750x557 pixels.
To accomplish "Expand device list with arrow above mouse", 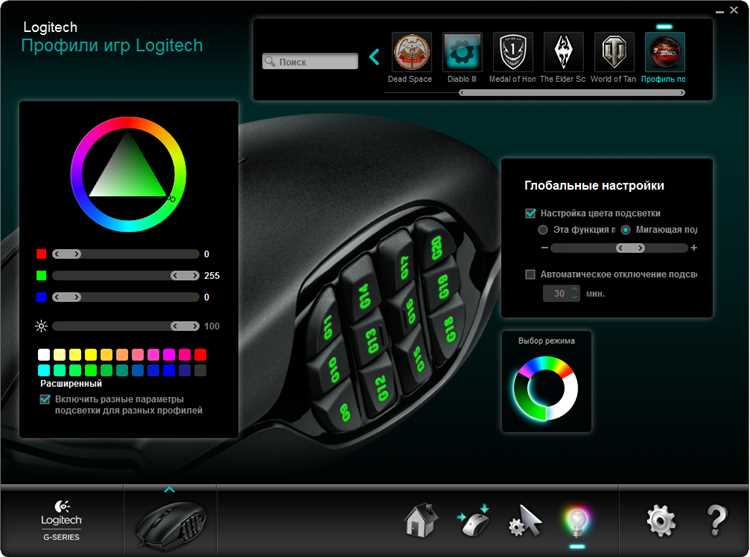I will pyautogui.click(x=169, y=490).
